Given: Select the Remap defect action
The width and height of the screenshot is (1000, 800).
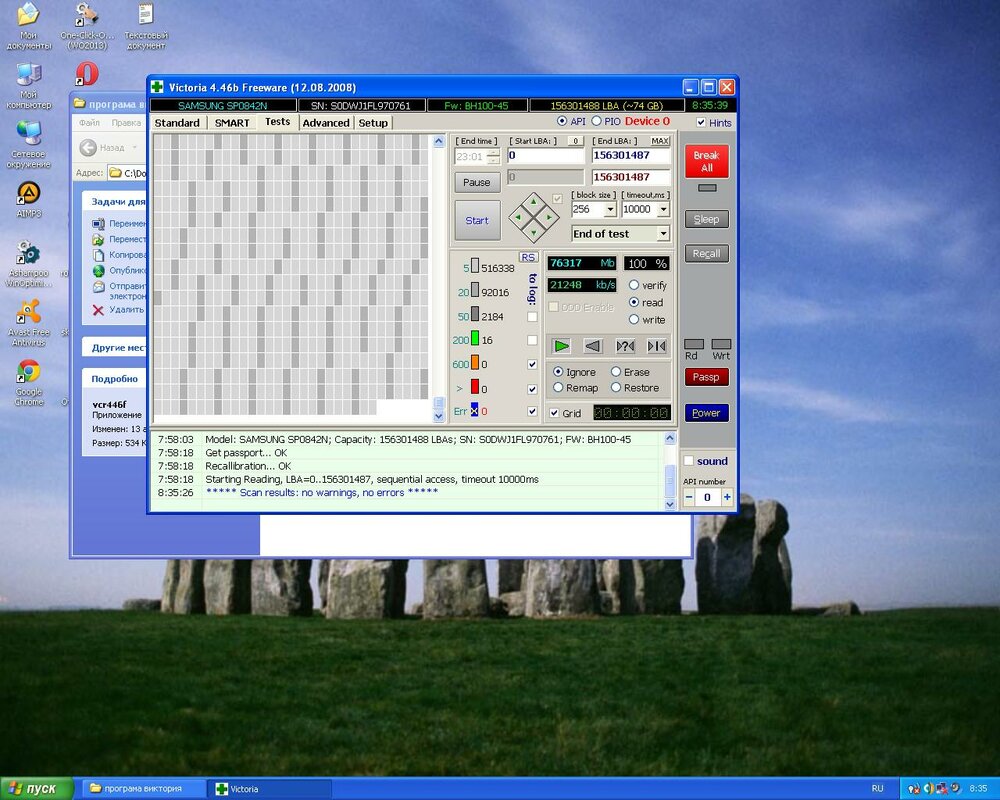Looking at the screenshot, I should (x=560, y=388).
